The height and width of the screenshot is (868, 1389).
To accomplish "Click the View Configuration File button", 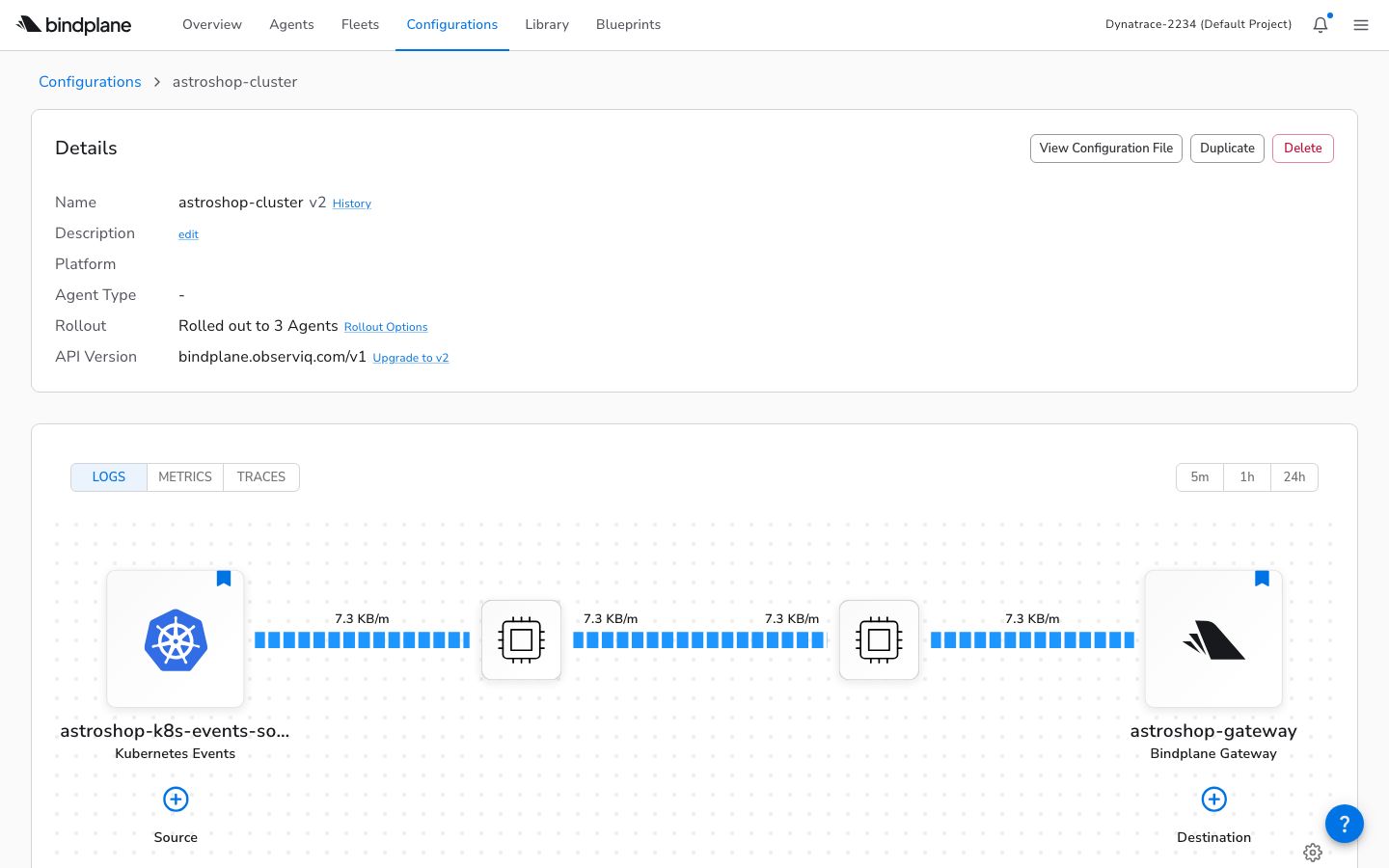I will pos(1105,148).
